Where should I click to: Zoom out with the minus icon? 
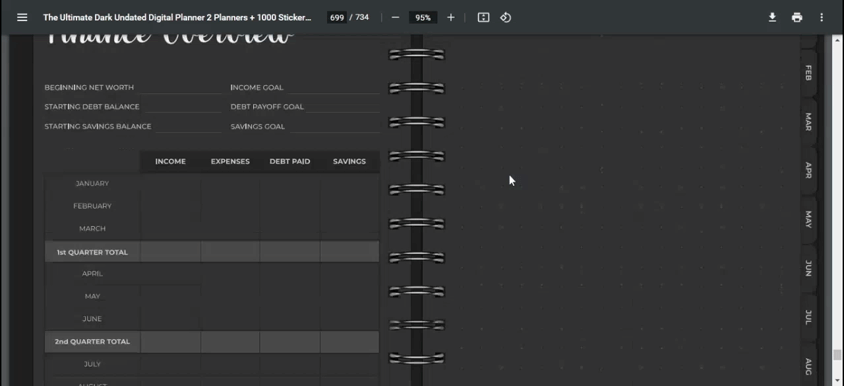[x=396, y=17]
